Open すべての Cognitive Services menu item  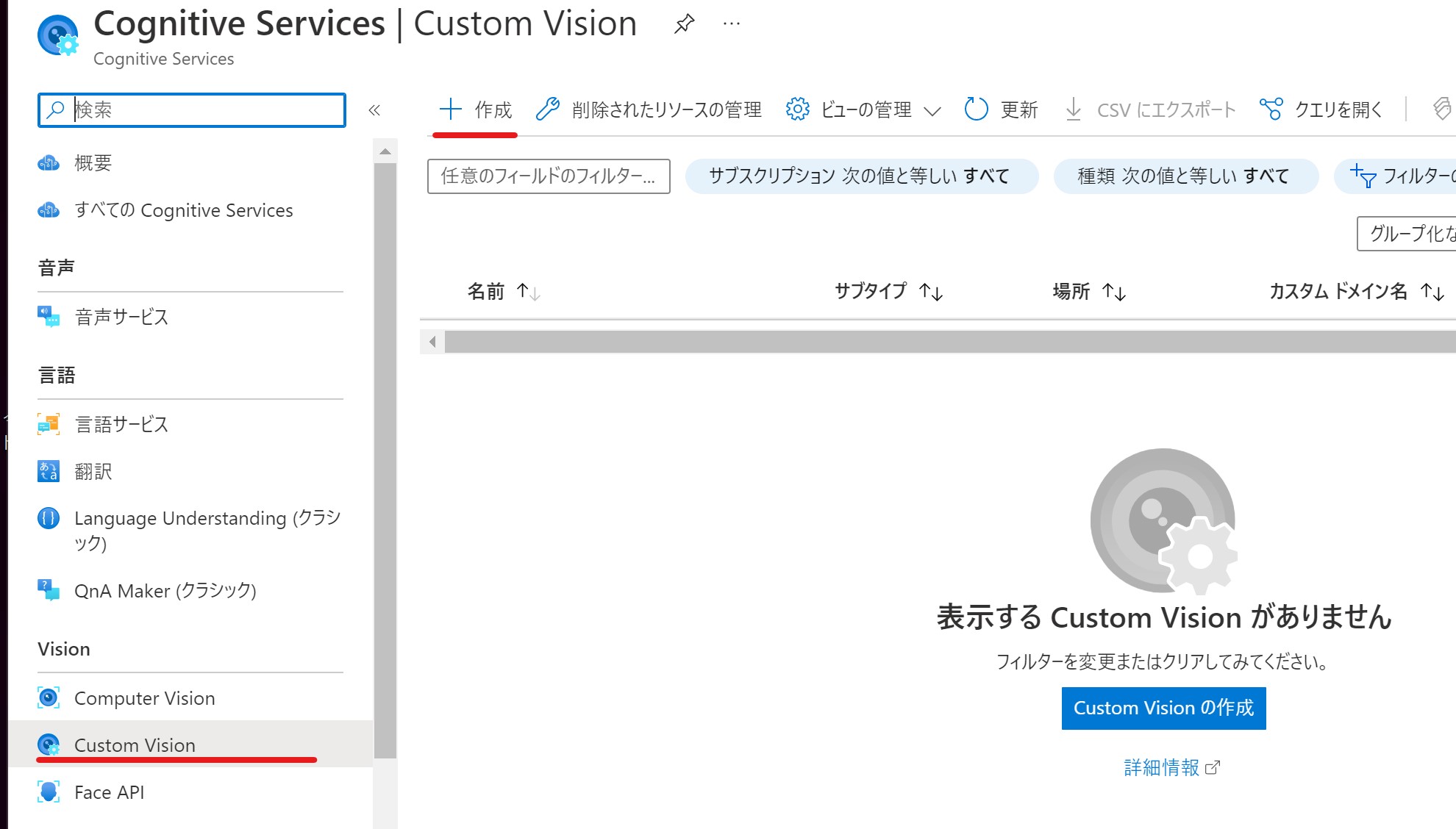pyautogui.click(x=190, y=210)
